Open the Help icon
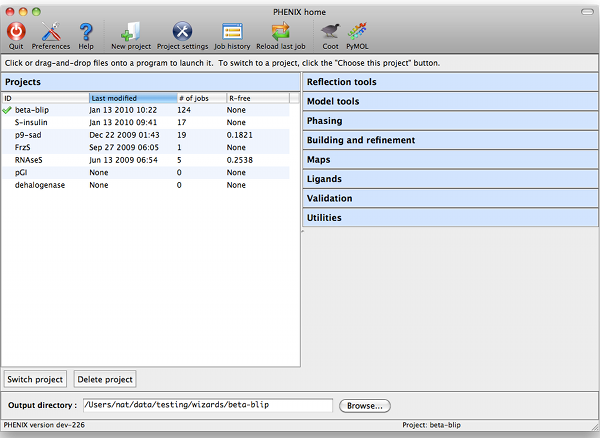This screenshot has height=438, width=600. coord(86,32)
